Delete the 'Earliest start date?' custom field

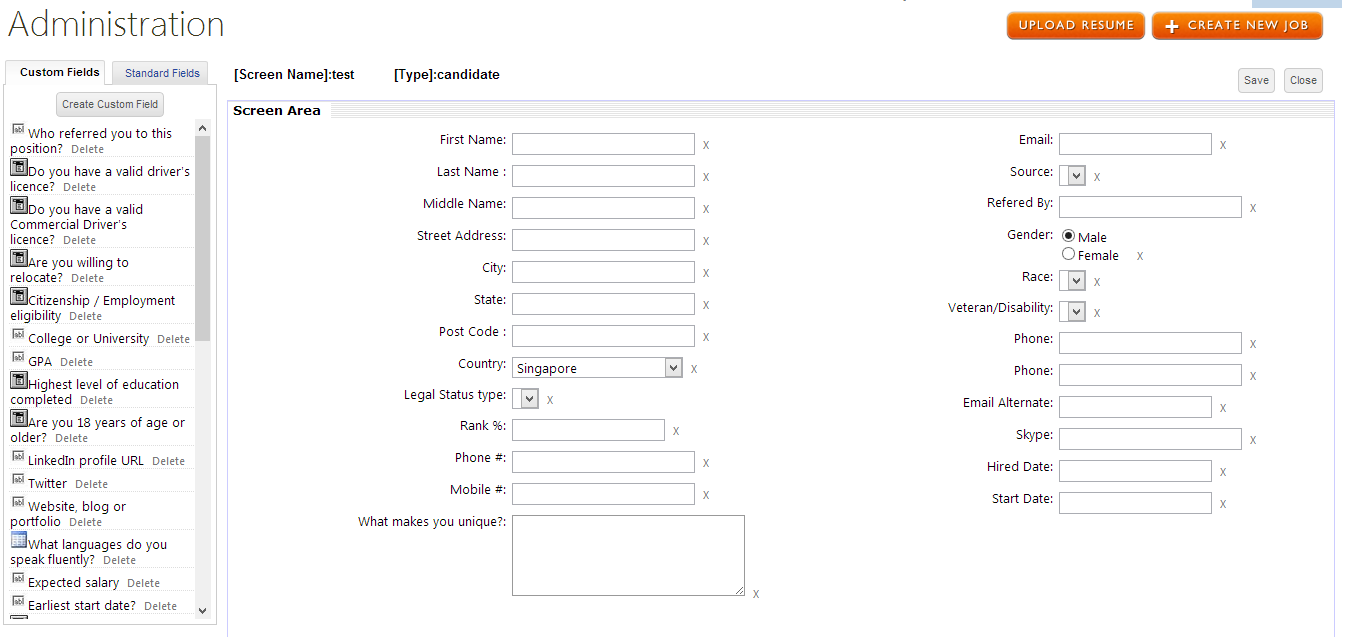(x=160, y=607)
